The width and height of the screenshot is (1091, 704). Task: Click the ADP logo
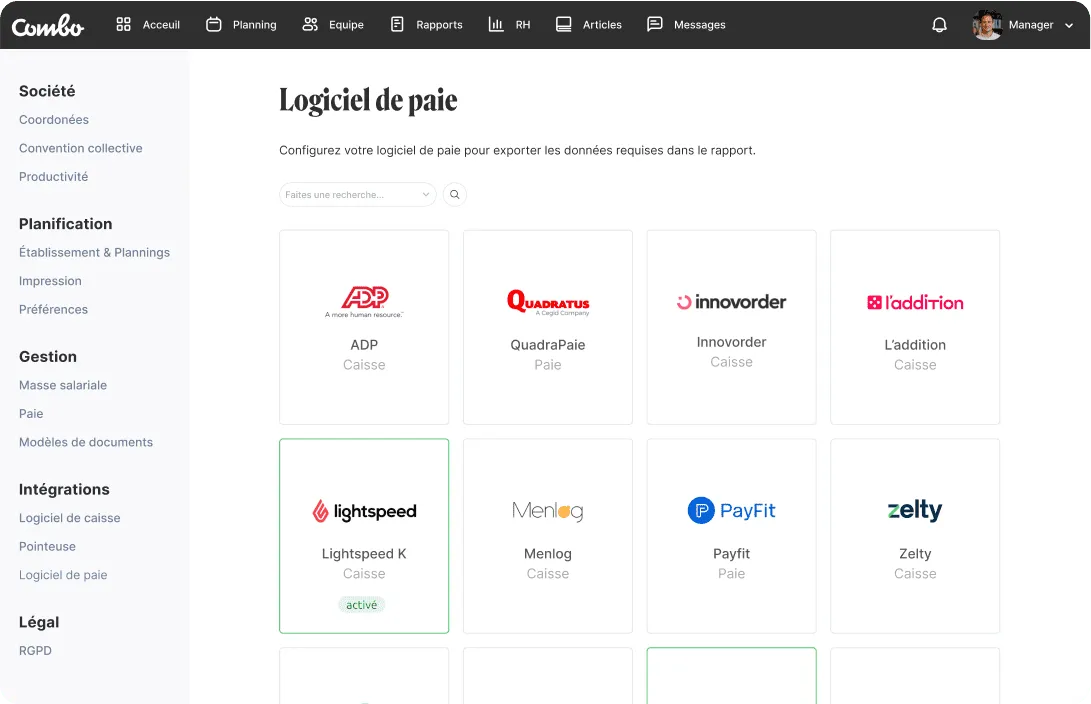(x=364, y=302)
